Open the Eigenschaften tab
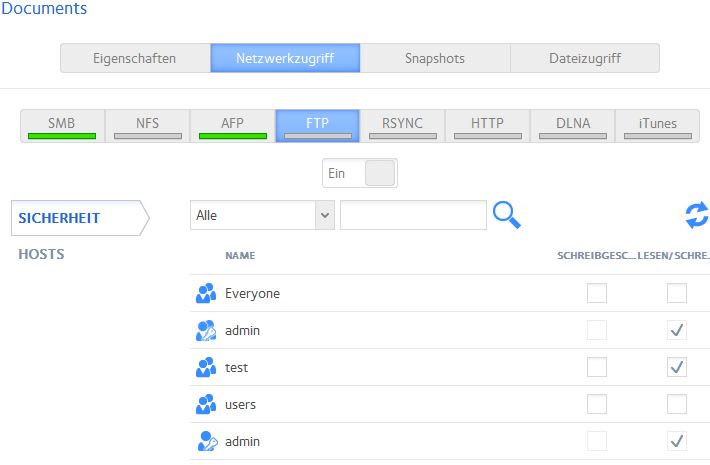 click(x=135, y=58)
